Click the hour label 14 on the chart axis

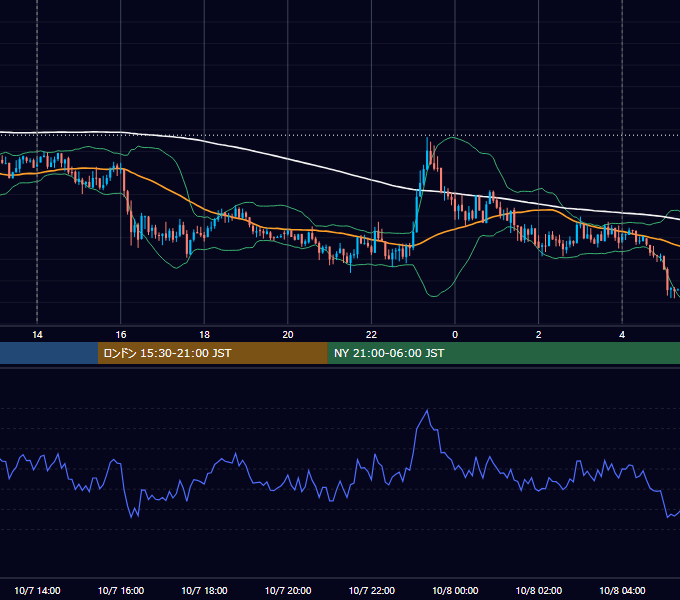(x=37, y=335)
